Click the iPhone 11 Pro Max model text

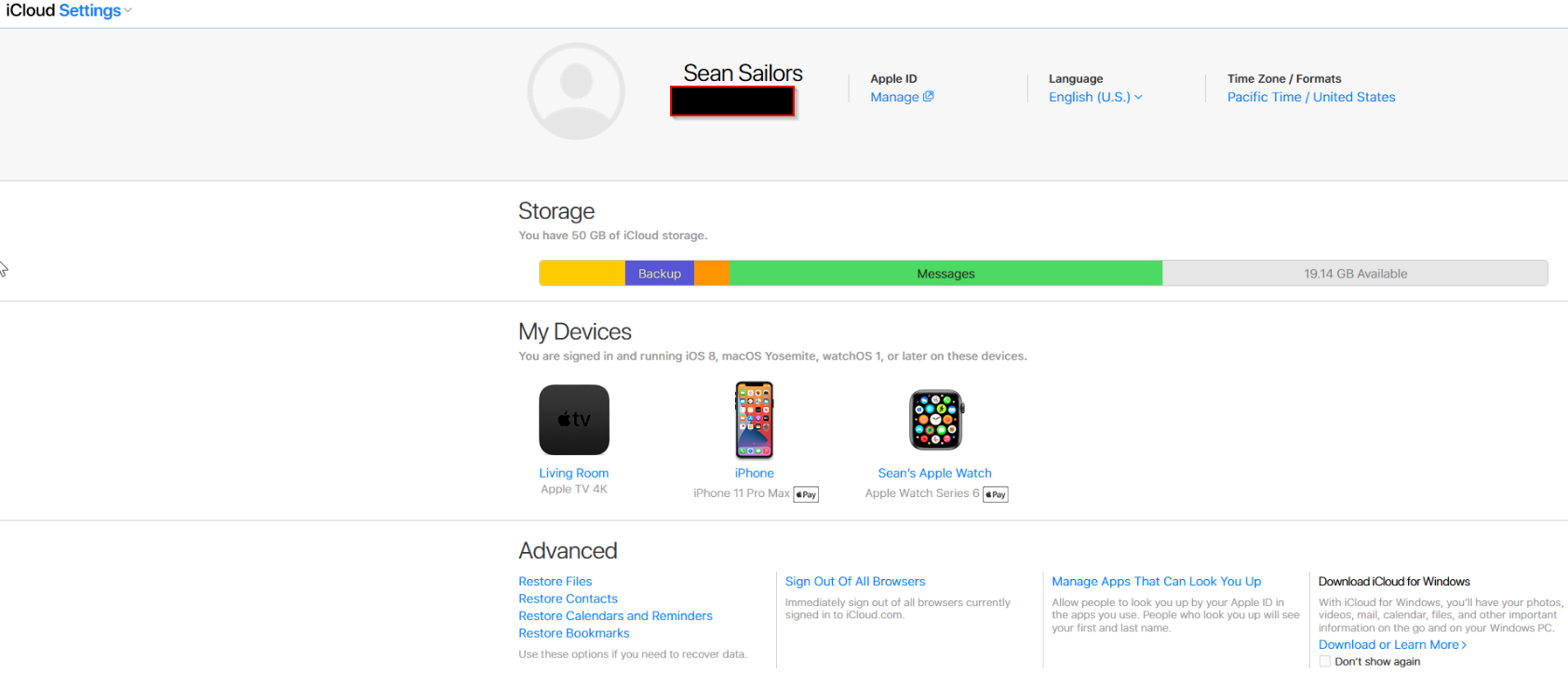742,493
